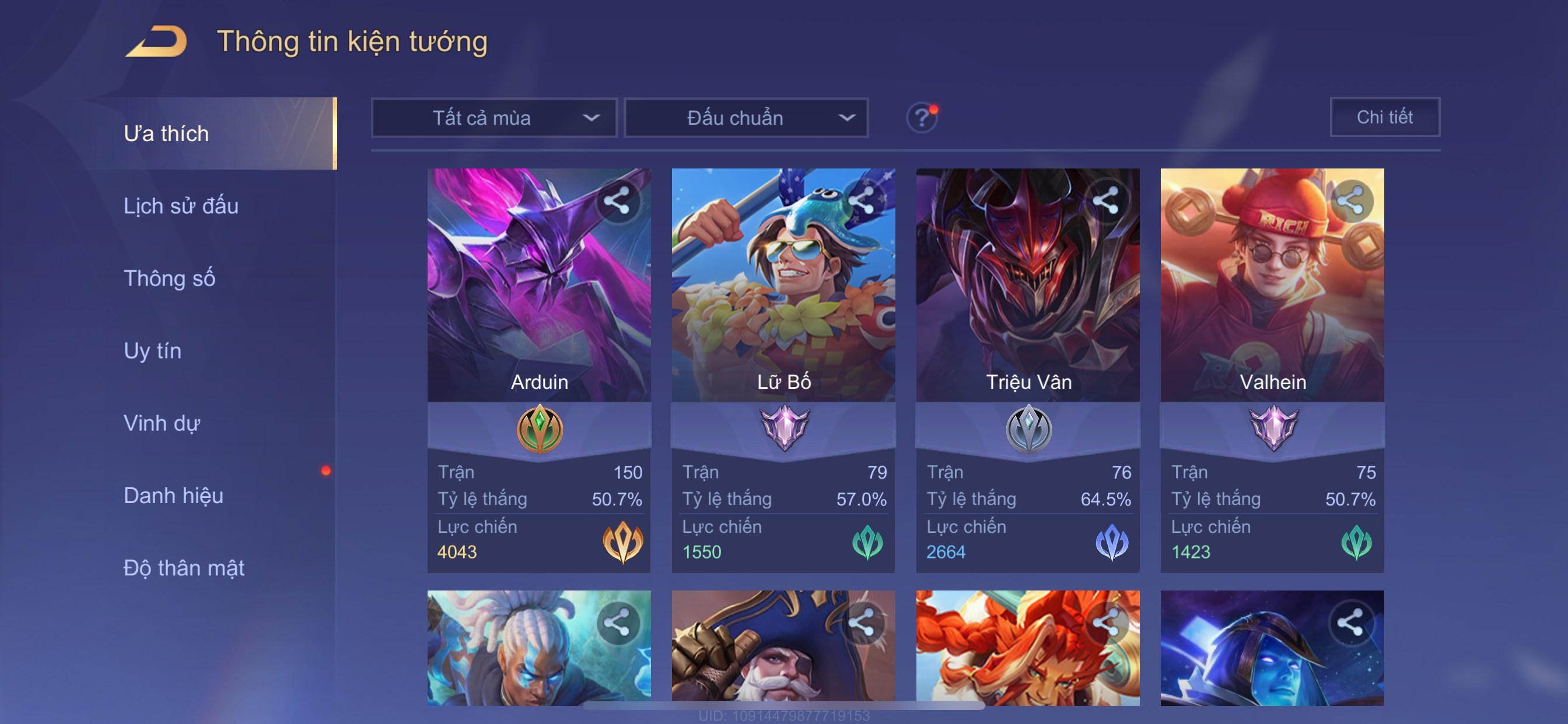Open the Lịch sử đấu tab
Screen dimensions: 1568x724
click(x=181, y=206)
